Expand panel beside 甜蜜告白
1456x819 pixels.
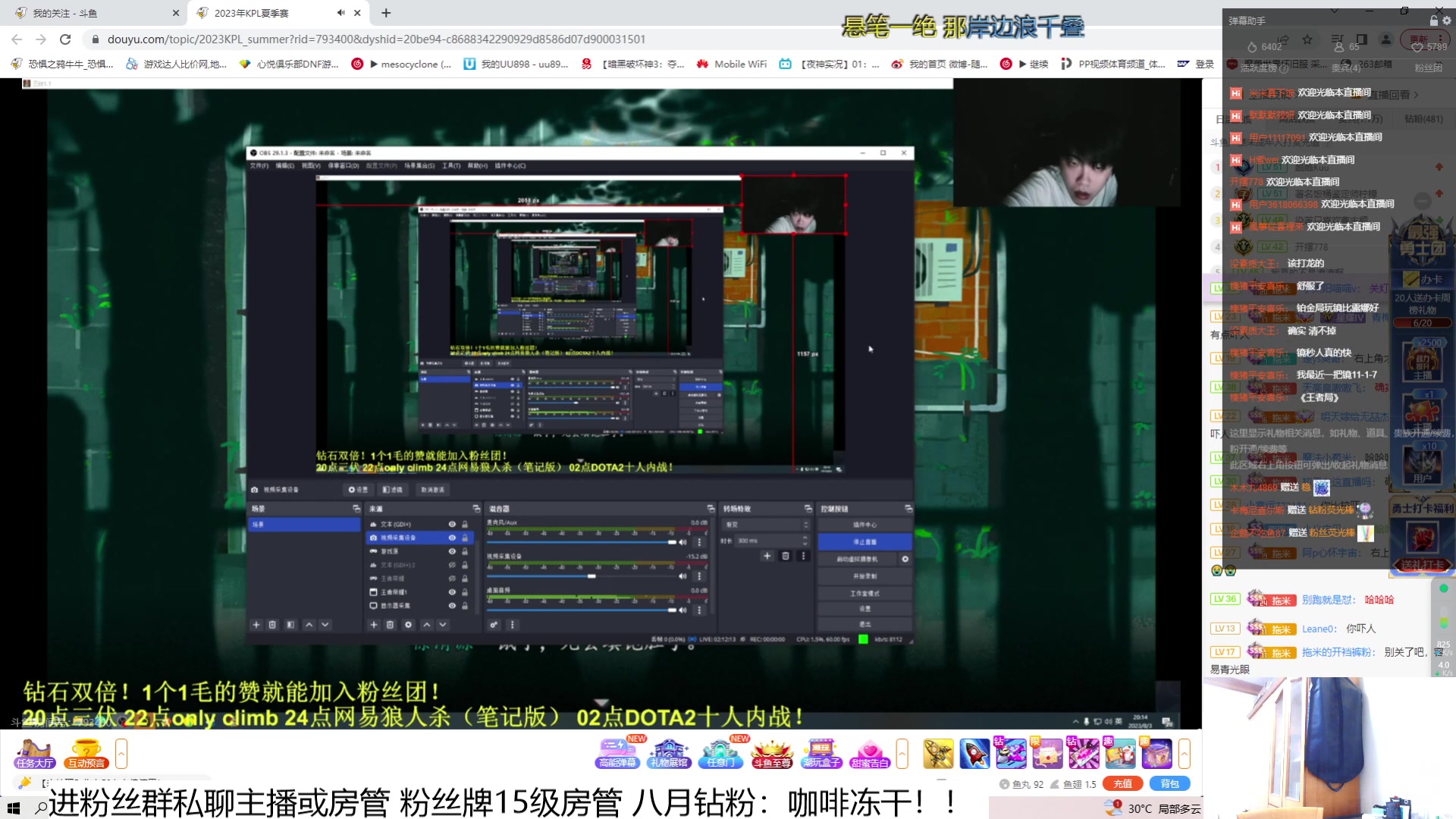click(902, 754)
